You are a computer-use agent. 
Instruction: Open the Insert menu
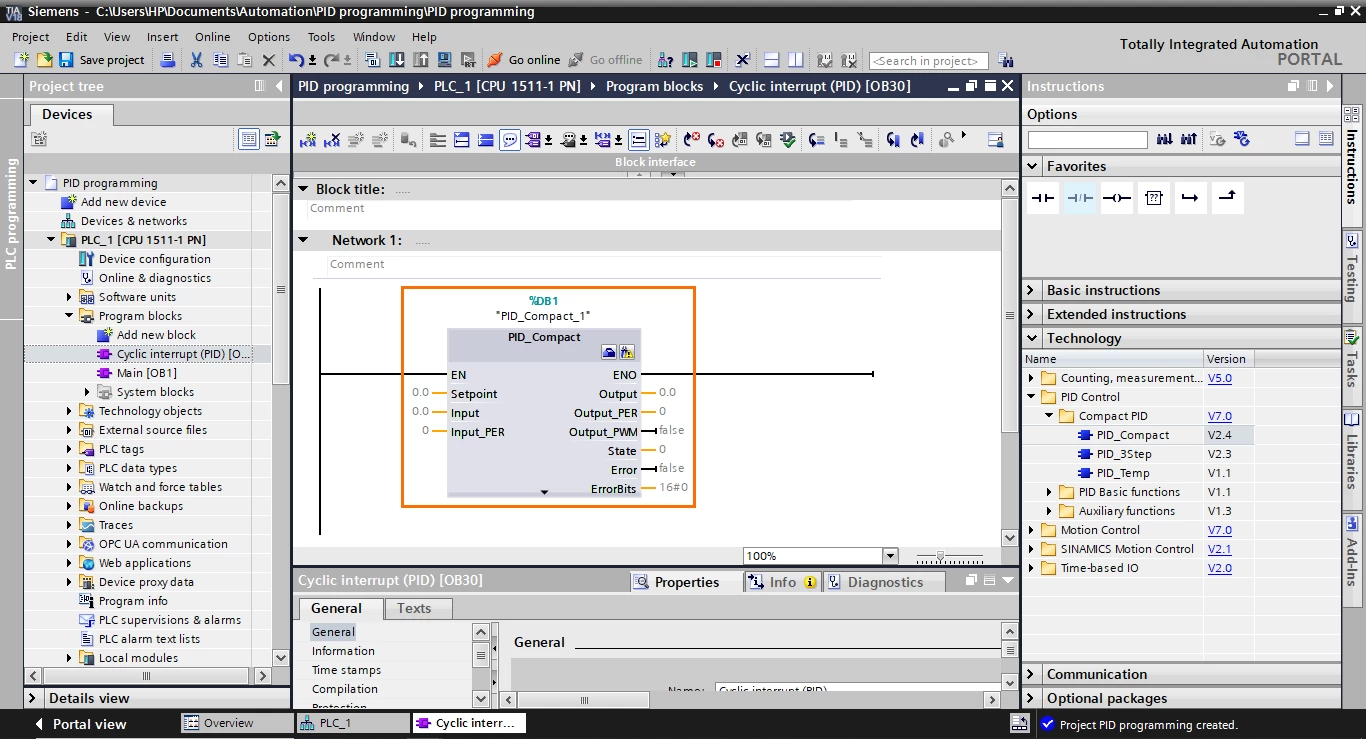point(163,37)
